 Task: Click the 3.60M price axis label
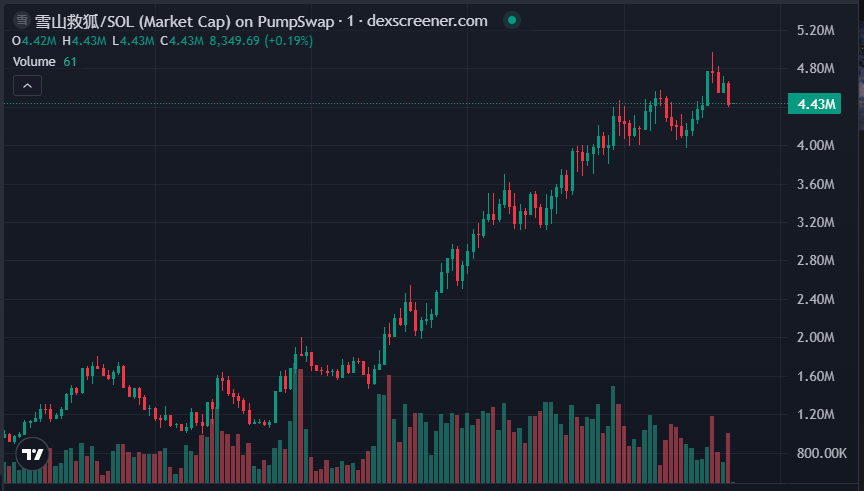pyautogui.click(x=816, y=184)
